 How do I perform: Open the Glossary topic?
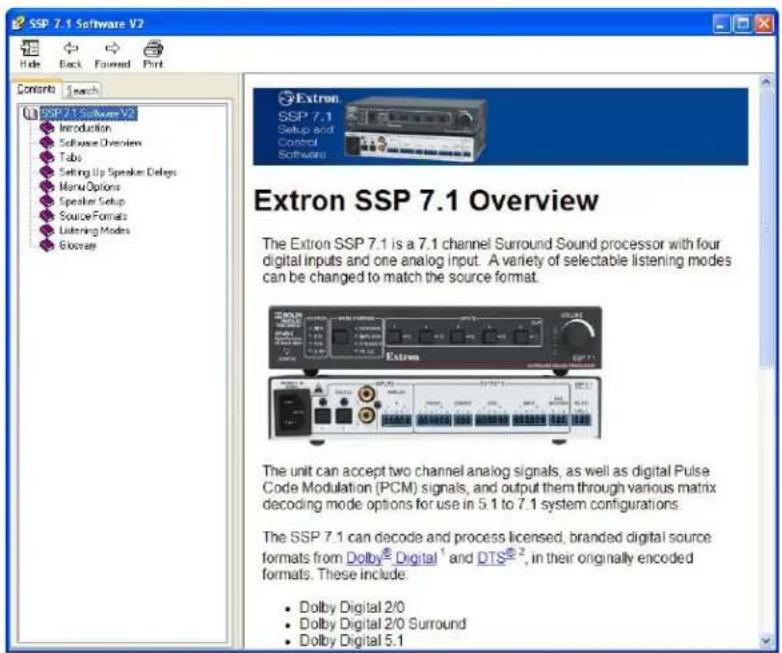[77, 245]
